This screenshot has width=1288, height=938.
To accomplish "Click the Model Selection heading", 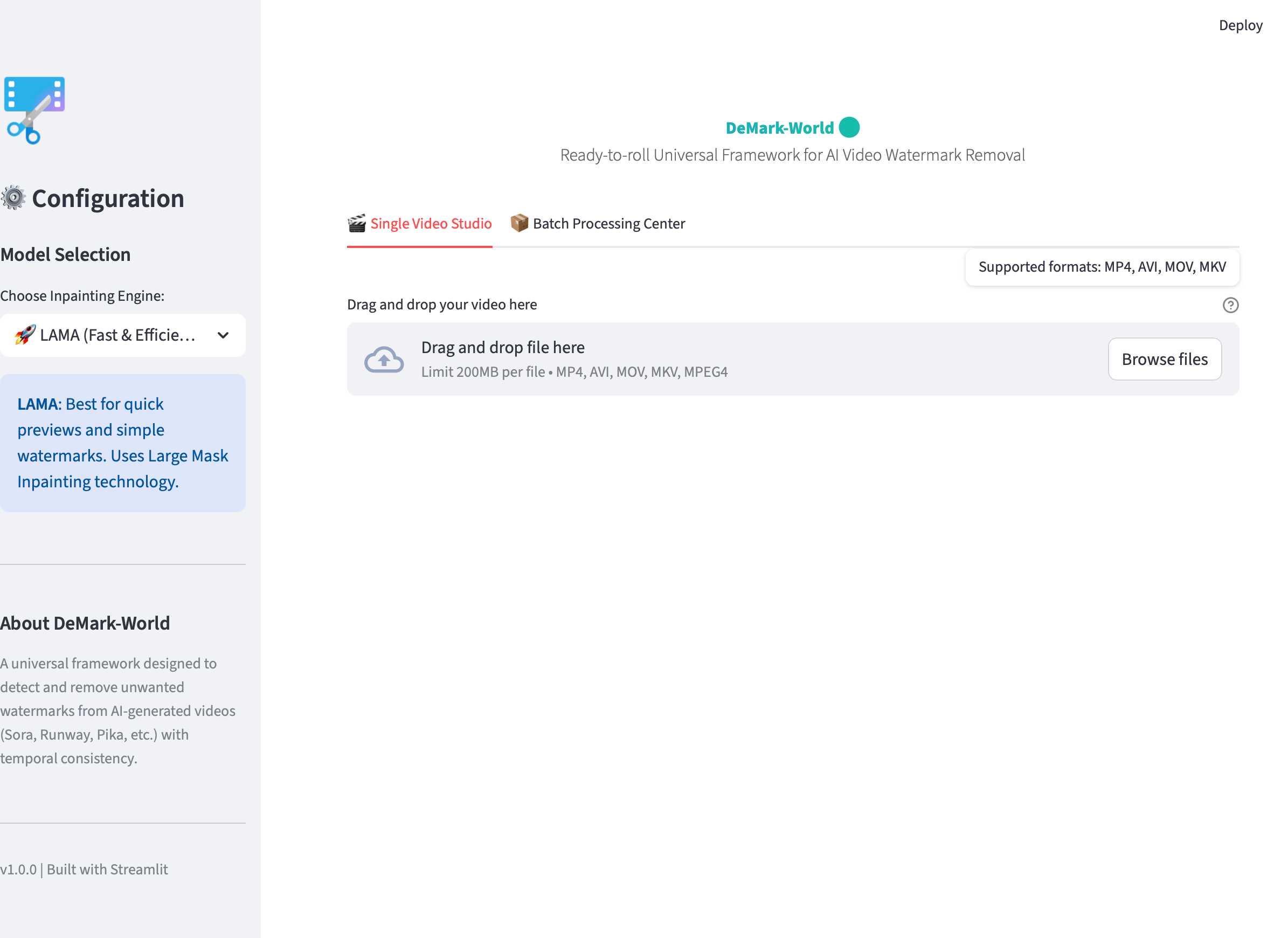I will (x=65, y=254).
